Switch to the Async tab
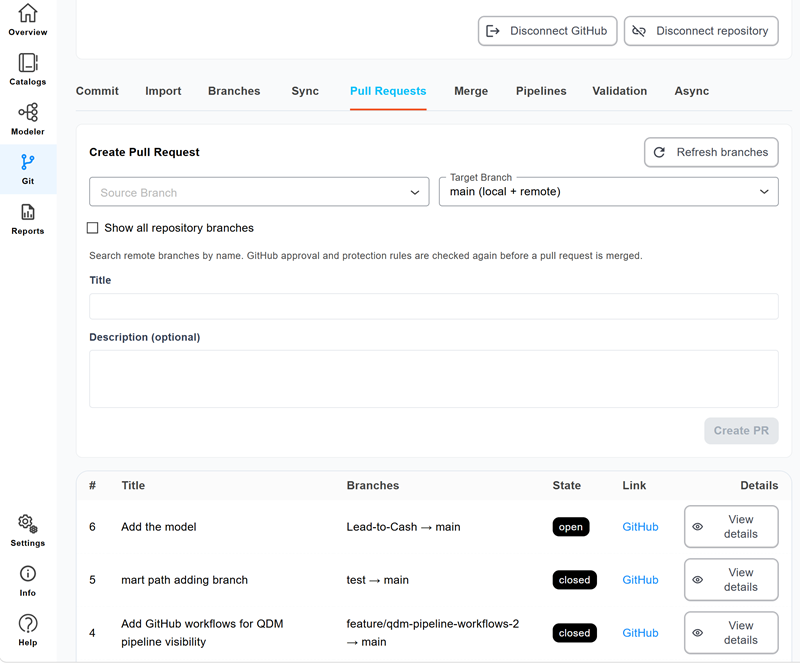This screenshot has height=663, width=800. 692,91
